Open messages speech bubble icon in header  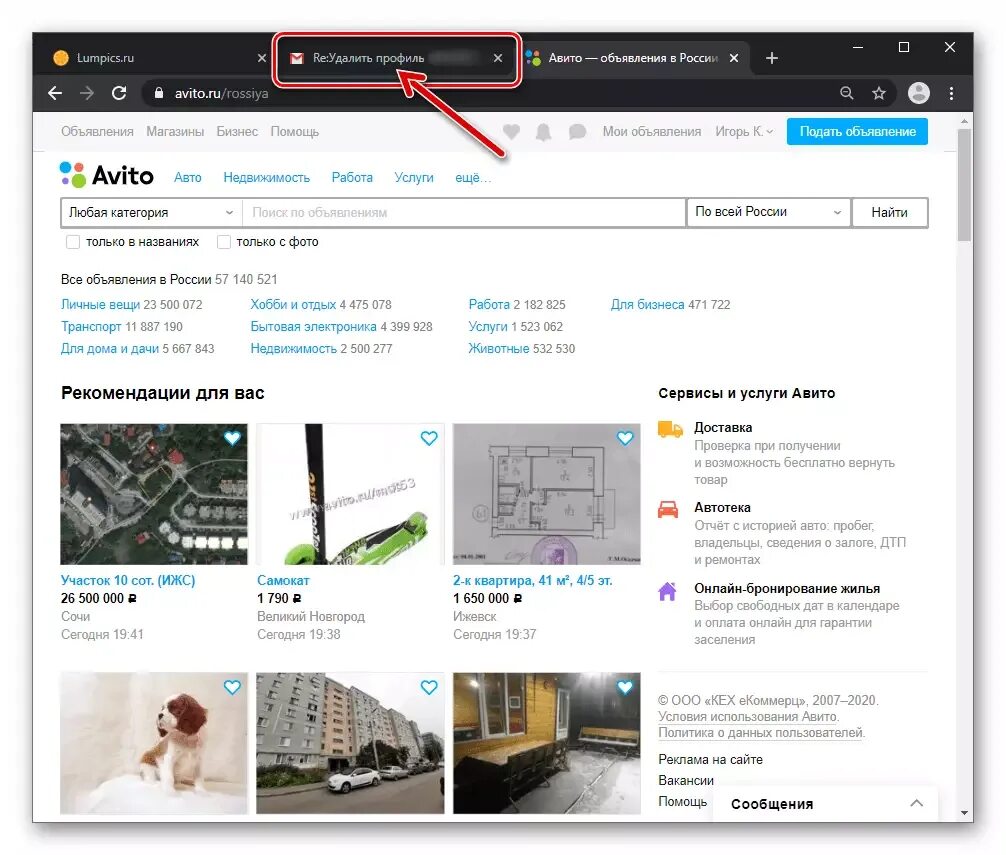coord(577,131)
